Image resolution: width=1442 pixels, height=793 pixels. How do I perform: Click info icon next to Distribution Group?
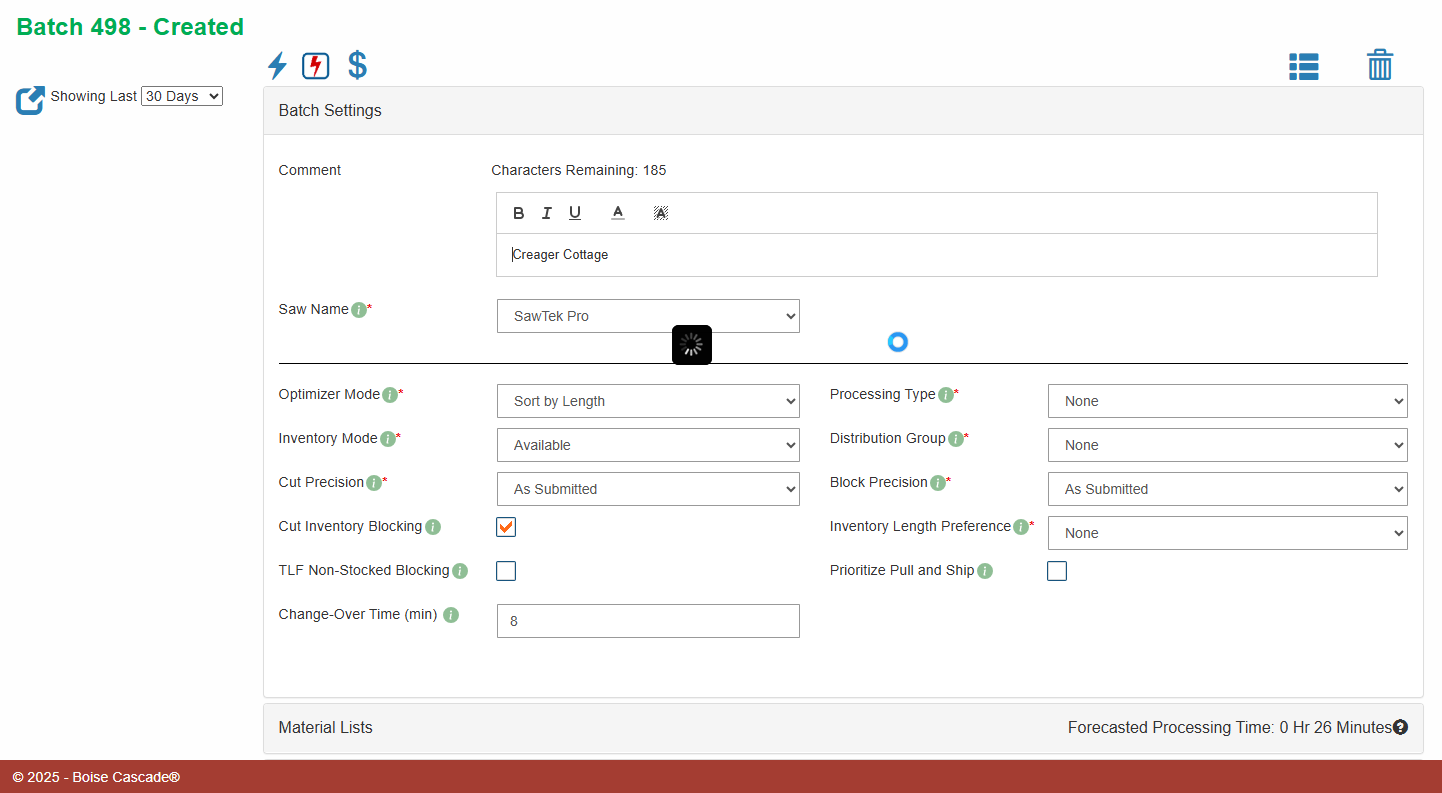coord(956,439)
